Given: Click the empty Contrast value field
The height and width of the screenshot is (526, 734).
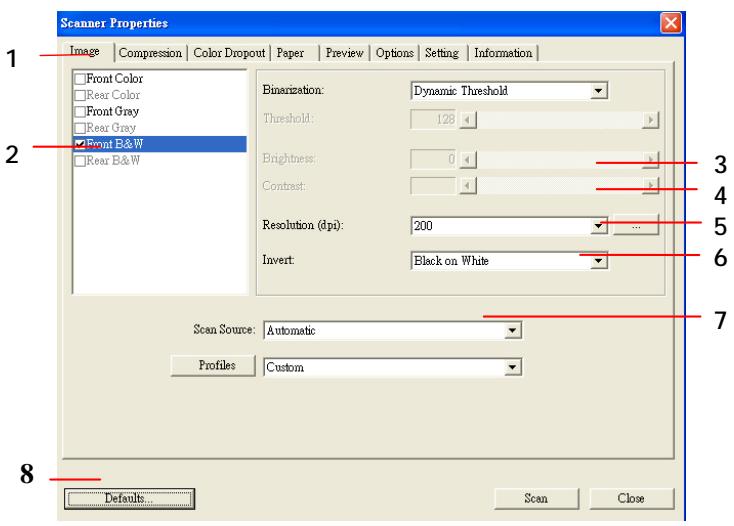Looking at the screenshot, I should pos(433,186).
